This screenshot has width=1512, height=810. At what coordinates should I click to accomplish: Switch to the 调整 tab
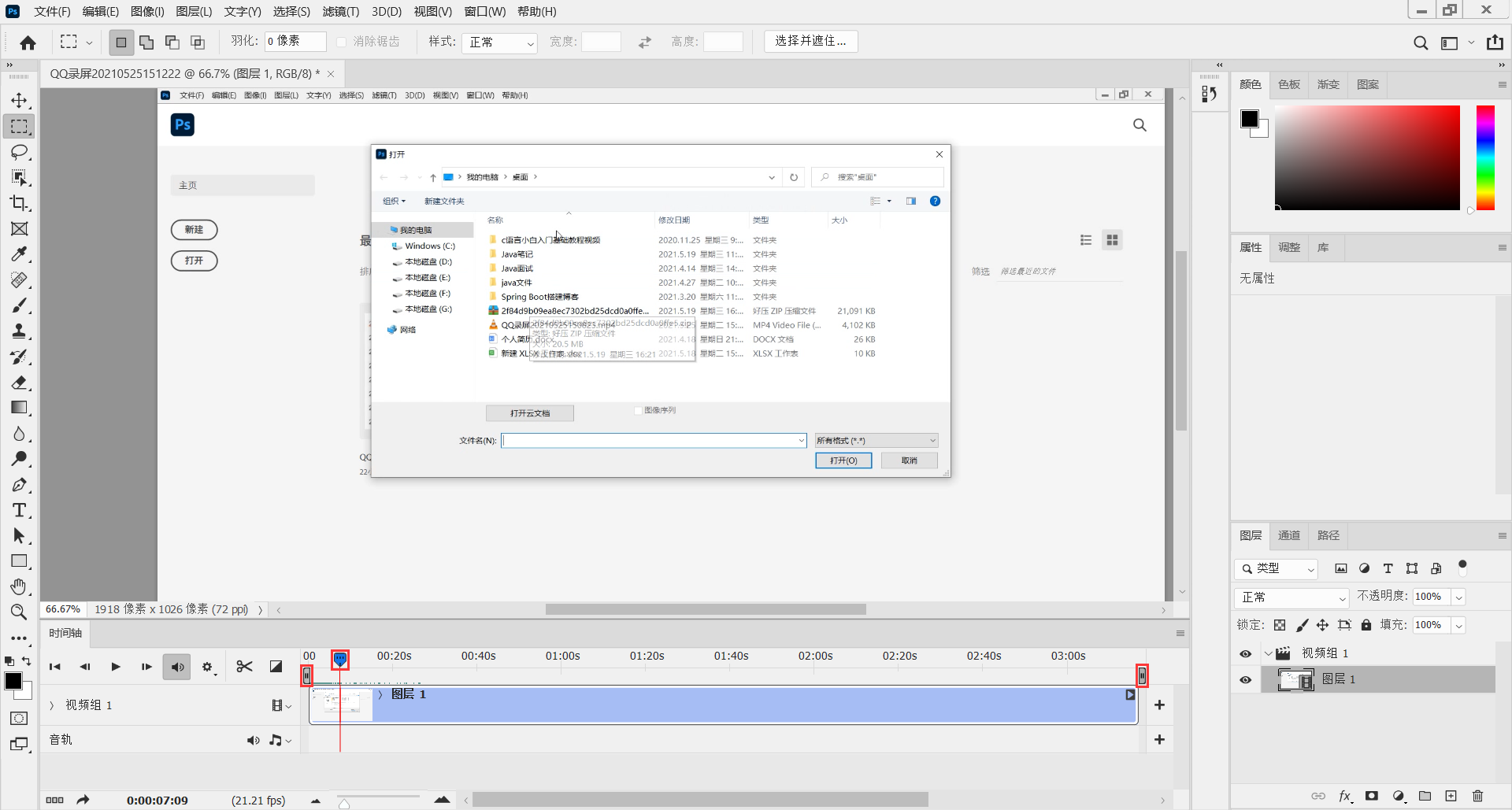(1289, 247)
